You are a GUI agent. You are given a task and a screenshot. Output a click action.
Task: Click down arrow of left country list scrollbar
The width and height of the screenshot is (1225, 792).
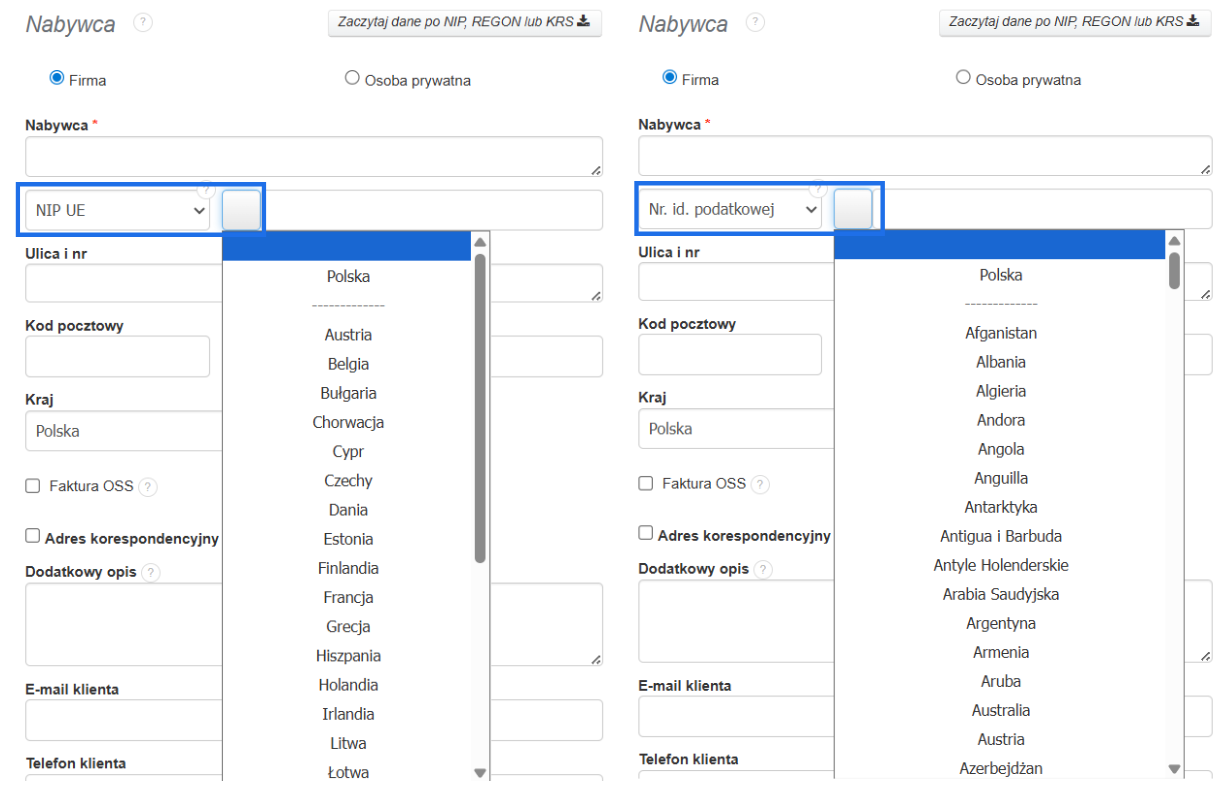coord(480,772)
